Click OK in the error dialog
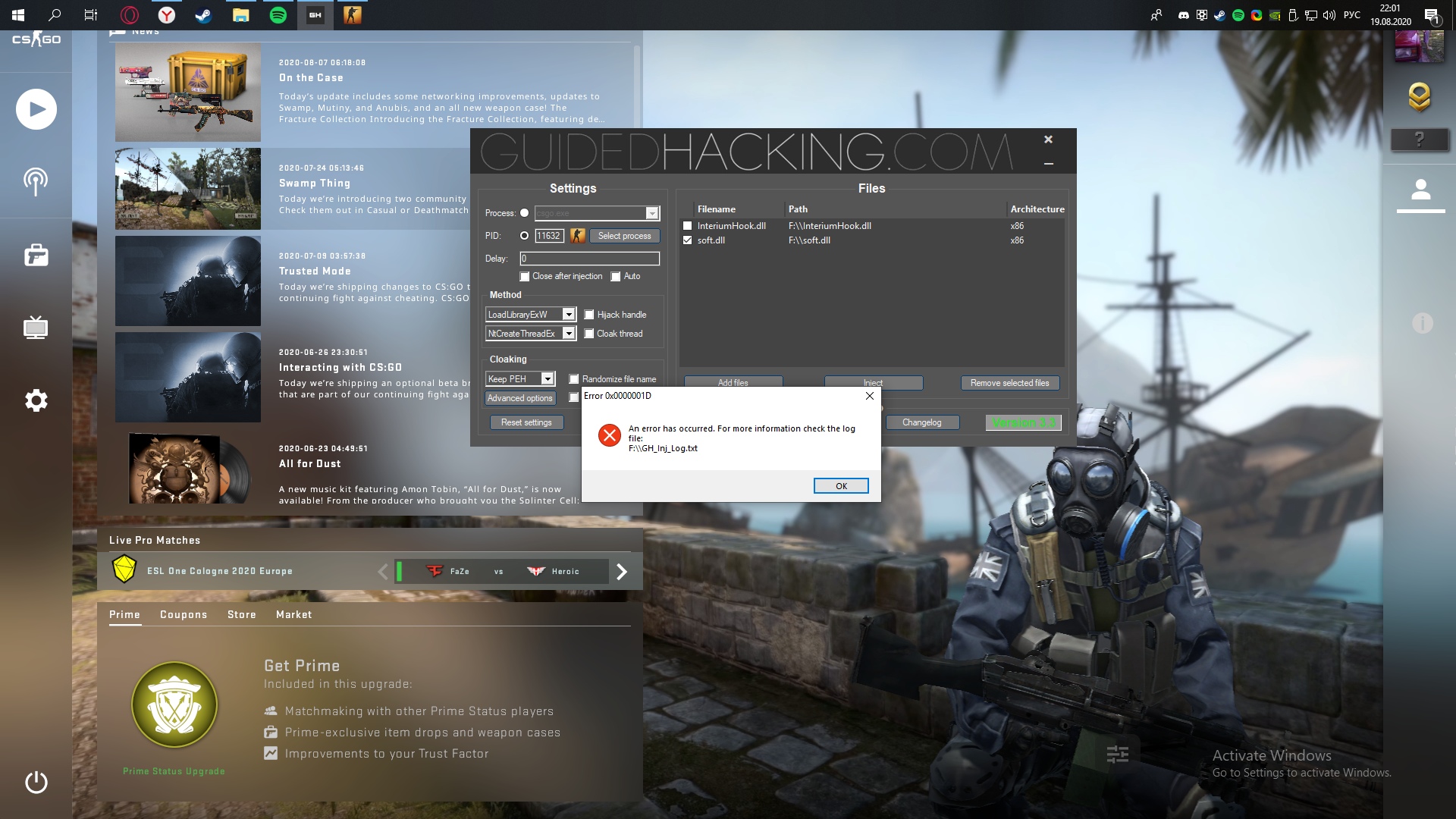The image size is (1456, 819). coord(840,486)
